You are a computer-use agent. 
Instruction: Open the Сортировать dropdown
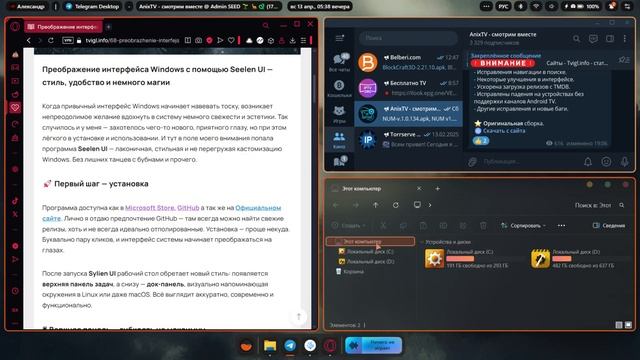click(x=524, y=226)
